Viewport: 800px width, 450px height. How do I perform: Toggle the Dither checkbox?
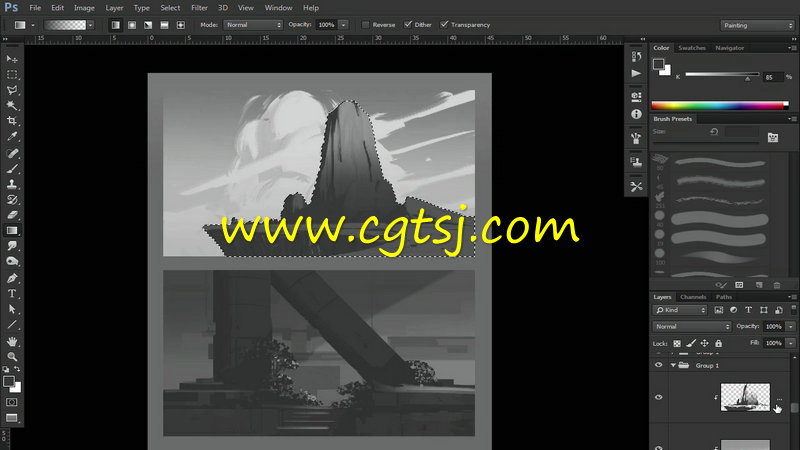[x=408, y=24]
